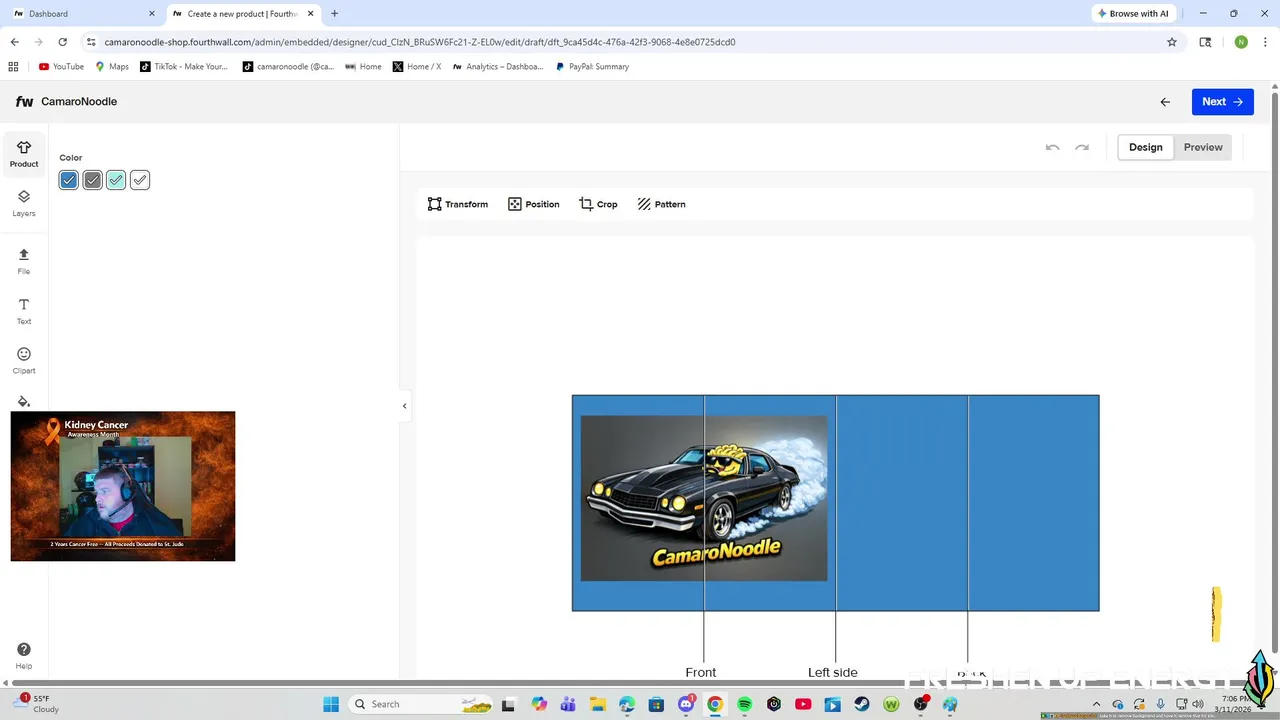Toggle the white color swatch
The width and height of the screenshot is (1280, 720).
[140, 180]
